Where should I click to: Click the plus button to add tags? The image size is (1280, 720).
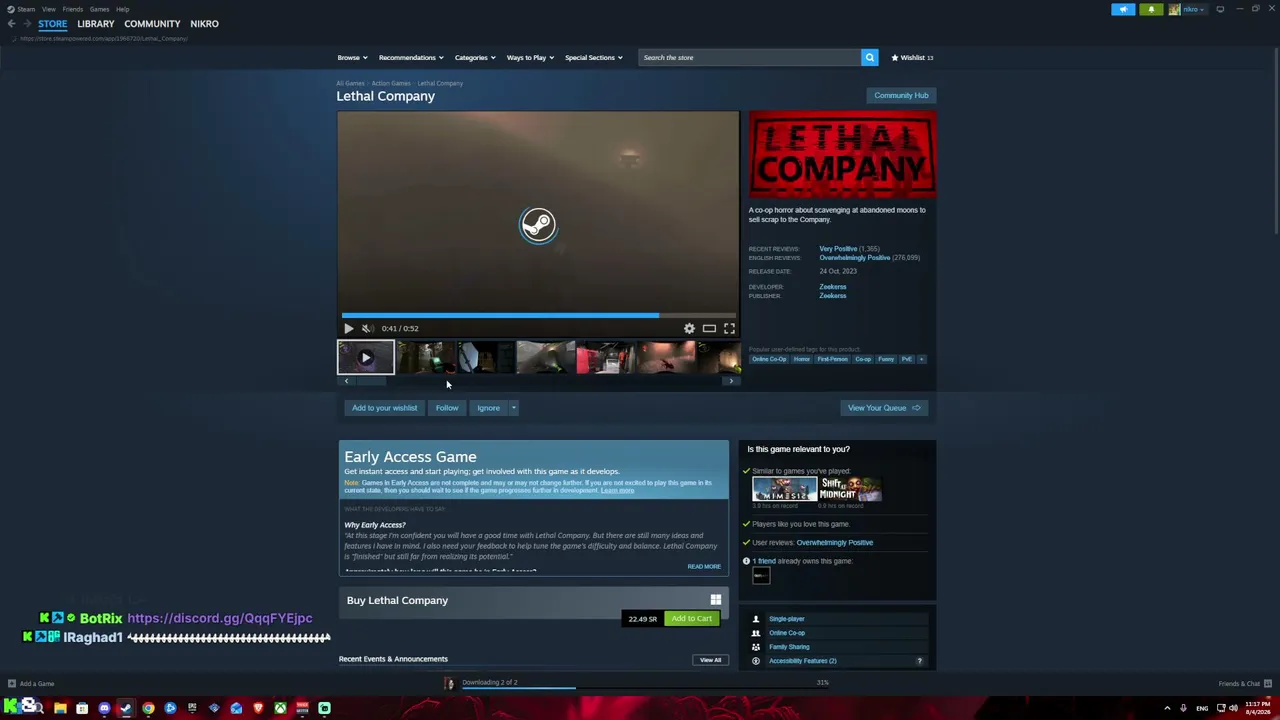(921, 359)
